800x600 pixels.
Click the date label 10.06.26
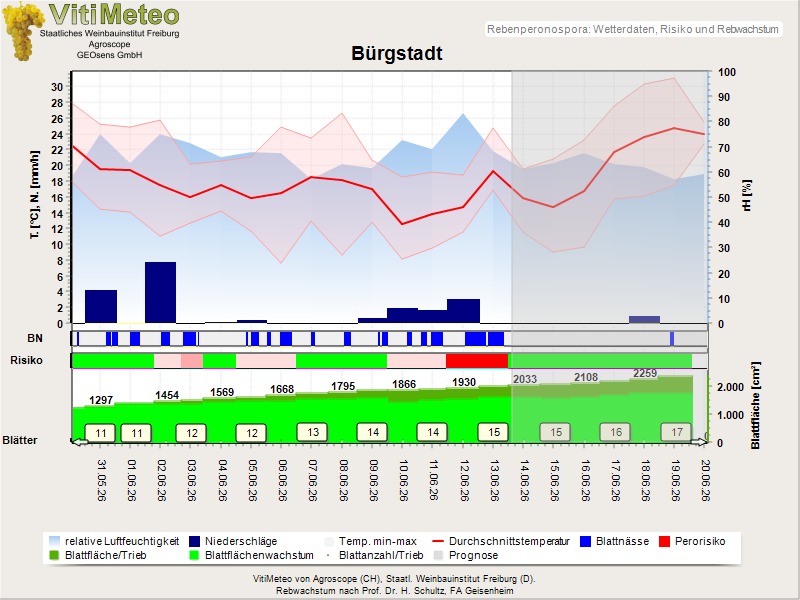404,480
